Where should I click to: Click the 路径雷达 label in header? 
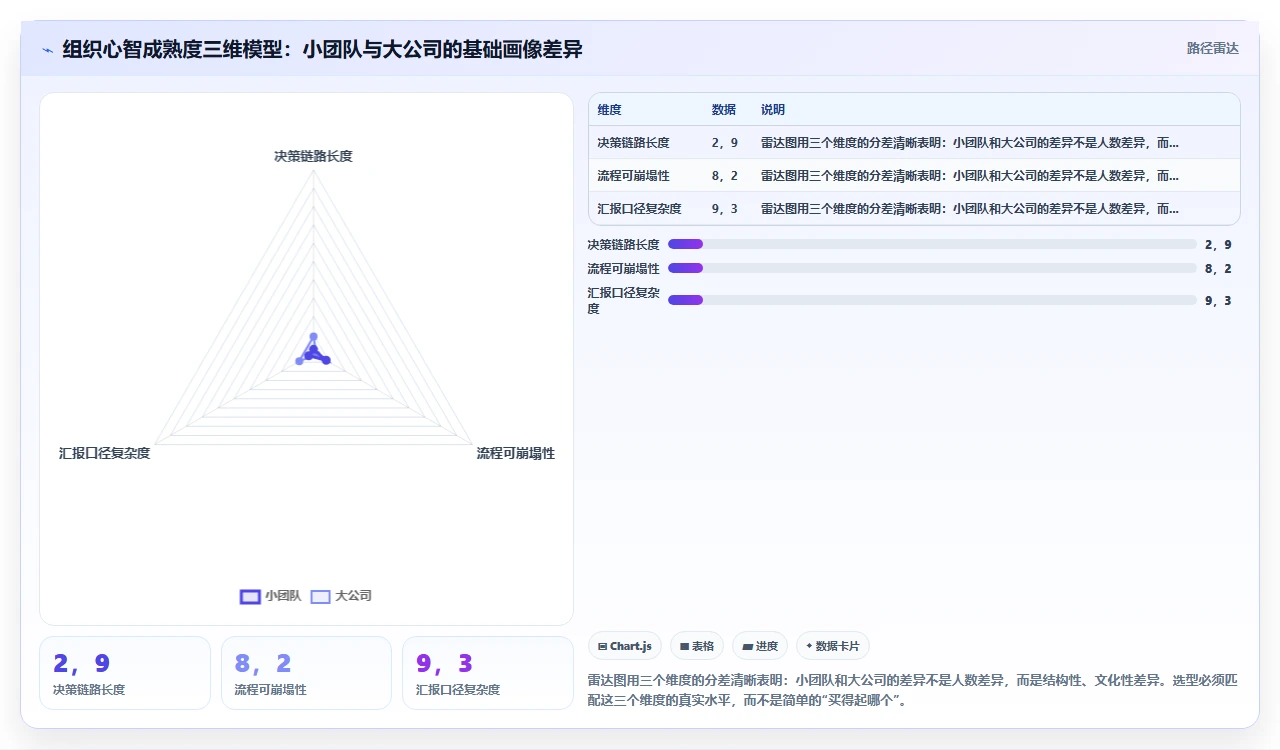1213,48
